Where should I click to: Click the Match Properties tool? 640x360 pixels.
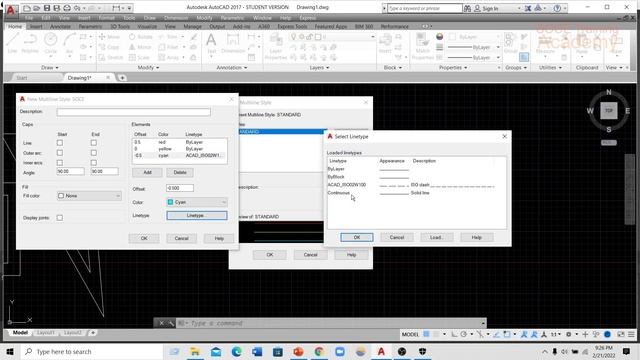click(423, 47)
